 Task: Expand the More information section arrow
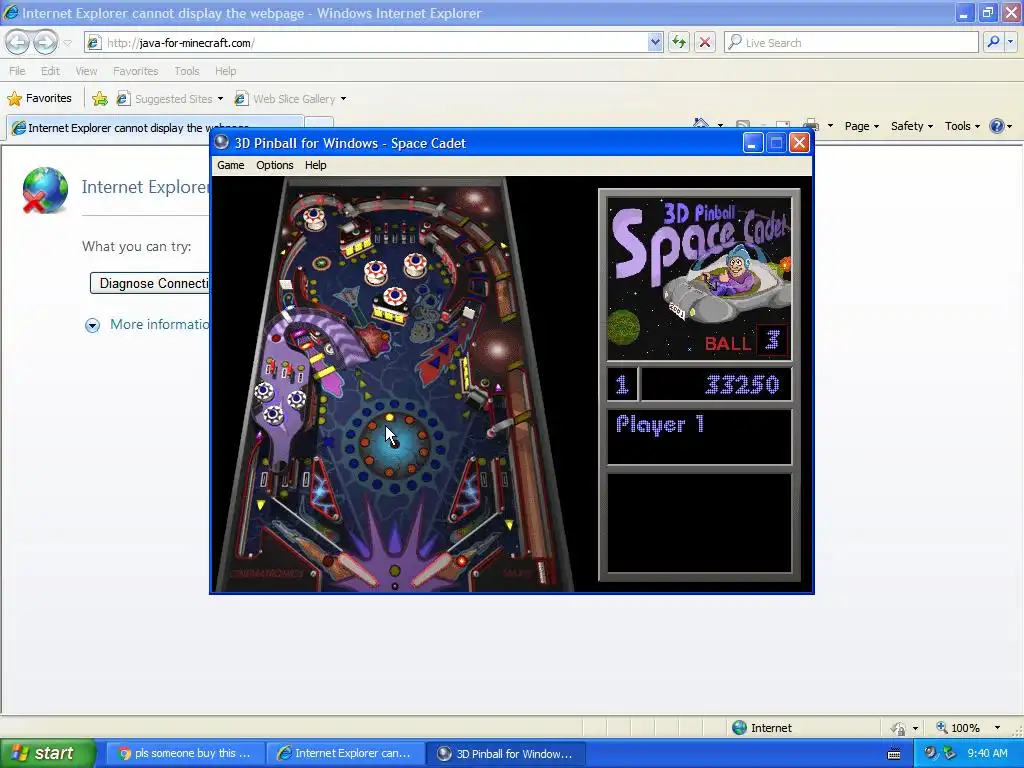pos(93,325)
